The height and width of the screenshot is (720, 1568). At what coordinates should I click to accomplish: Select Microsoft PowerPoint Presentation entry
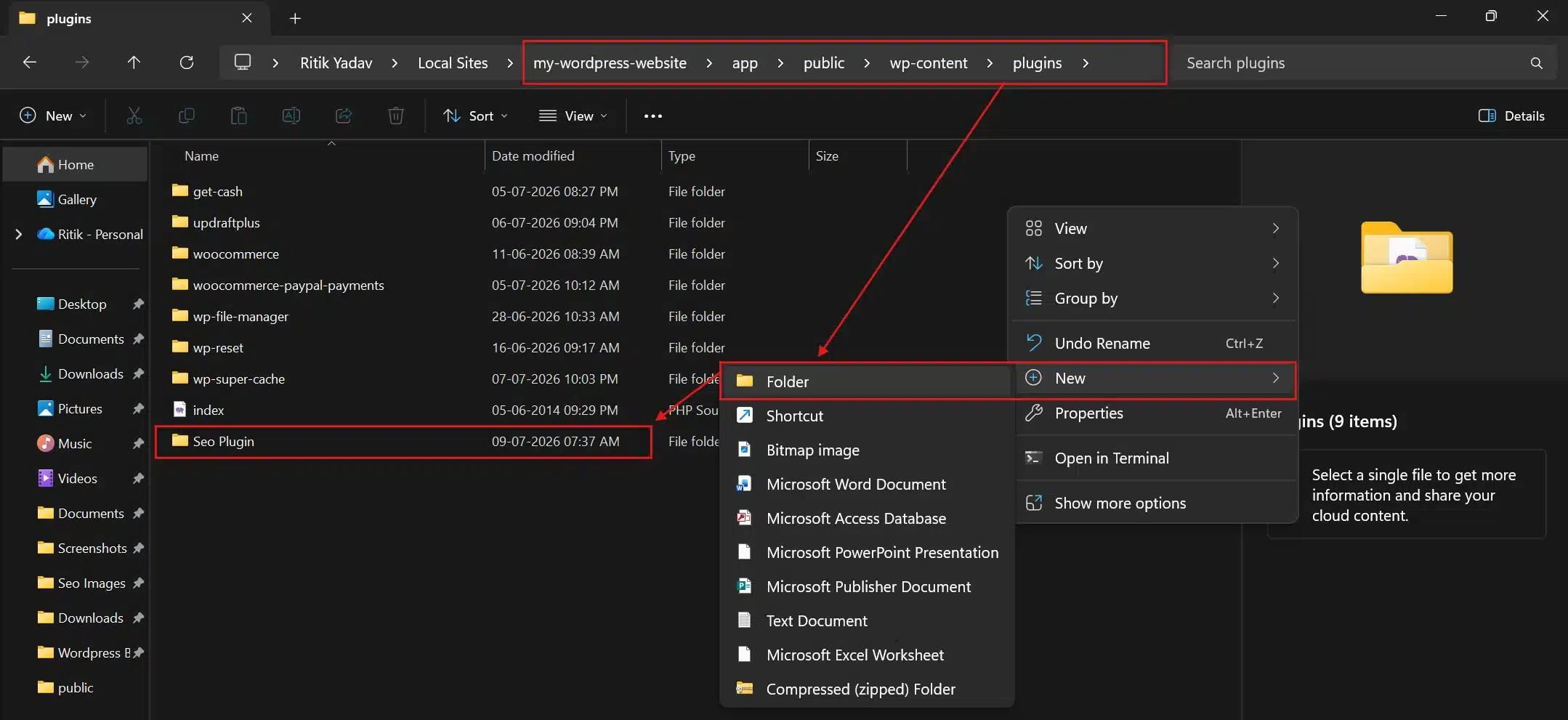click(867, 552)
